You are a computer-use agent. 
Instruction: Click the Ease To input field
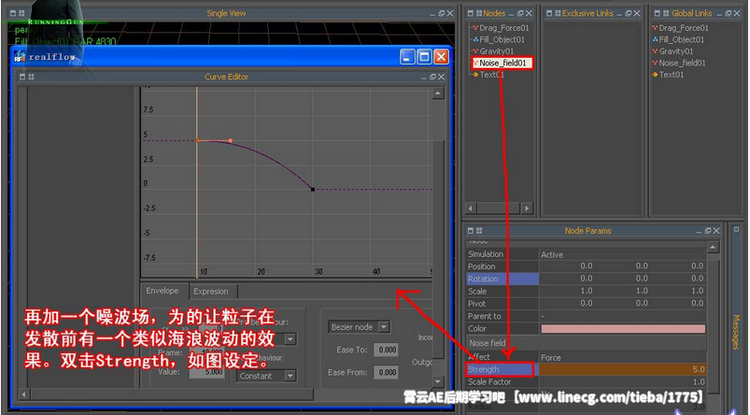pos(387,350)
